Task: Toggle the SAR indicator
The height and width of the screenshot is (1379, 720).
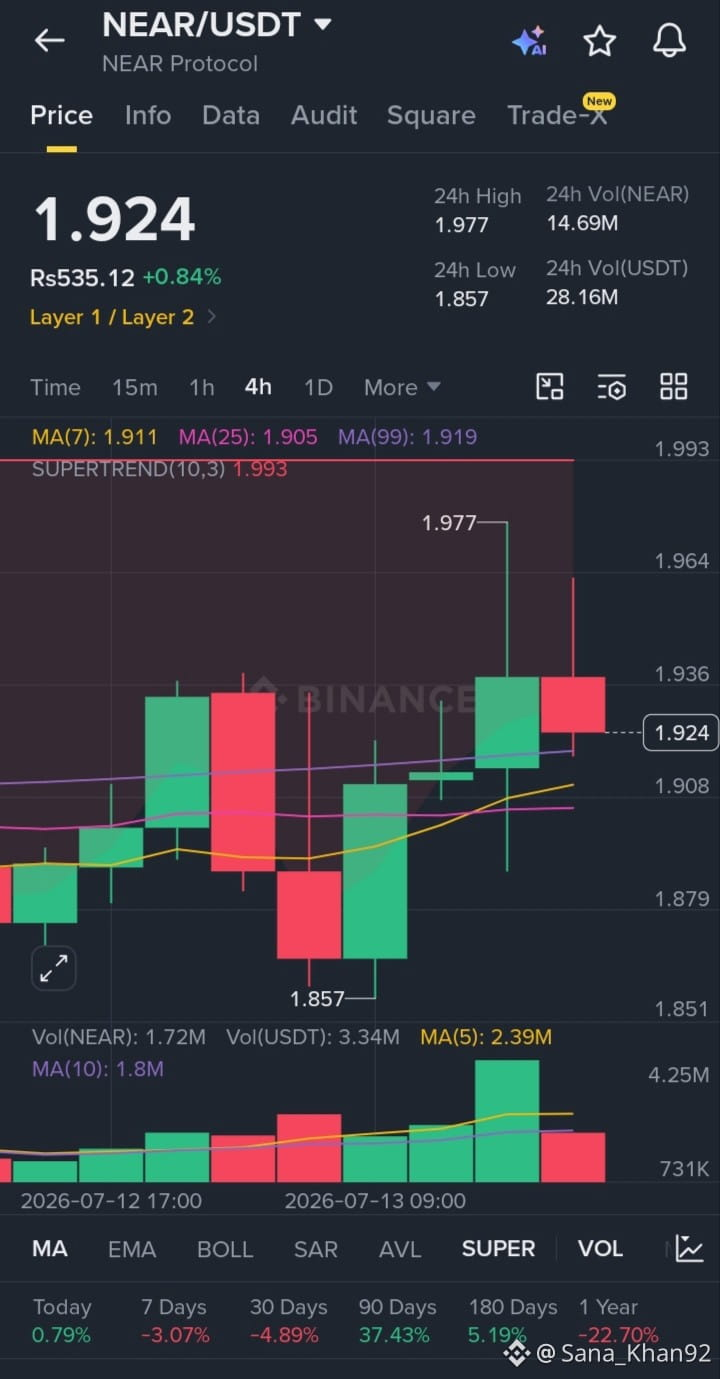Action: click(x=316, y=1248)
